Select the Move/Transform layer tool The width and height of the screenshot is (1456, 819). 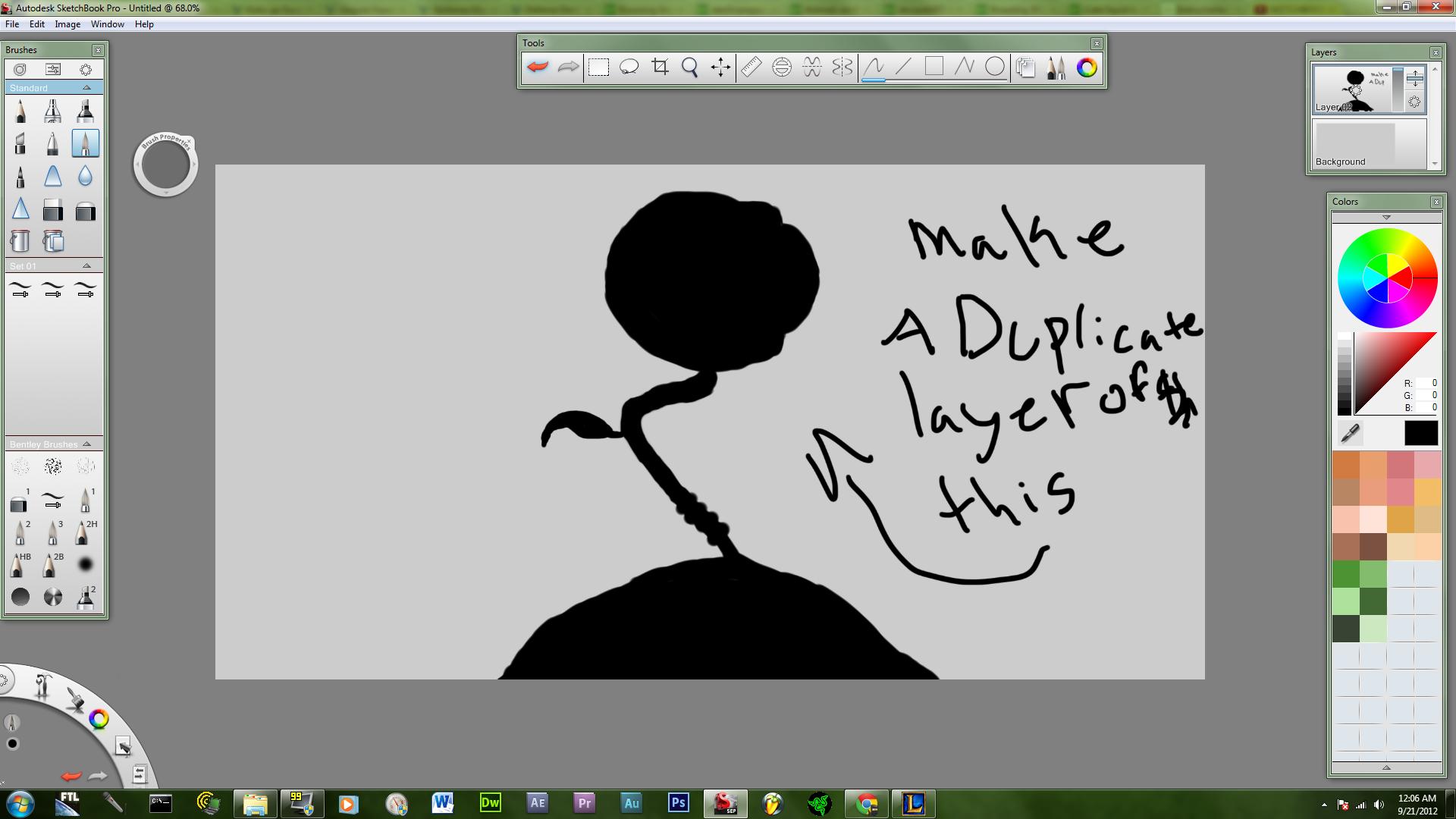click(x=720, y=67)
